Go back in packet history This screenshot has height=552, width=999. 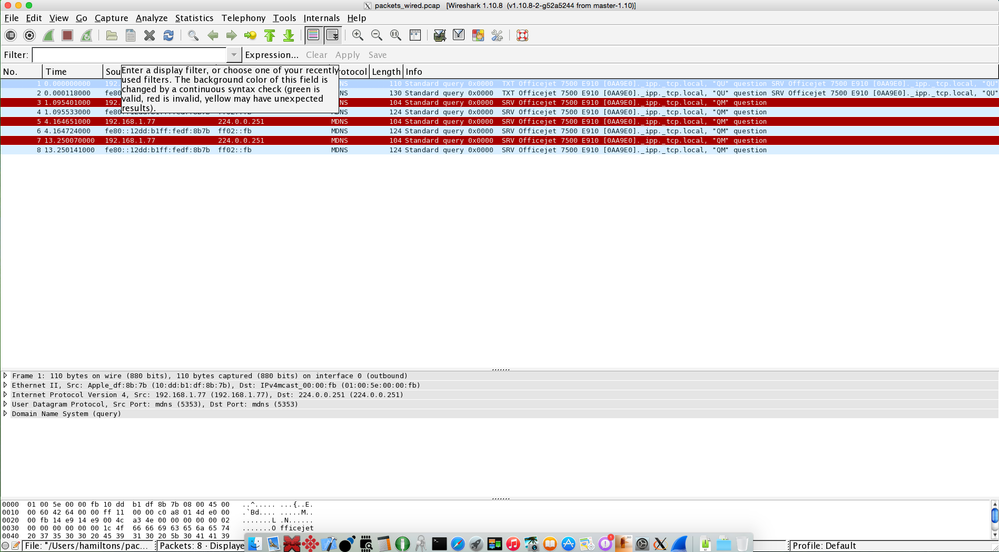pyautogui.click(x=212, y=36)
